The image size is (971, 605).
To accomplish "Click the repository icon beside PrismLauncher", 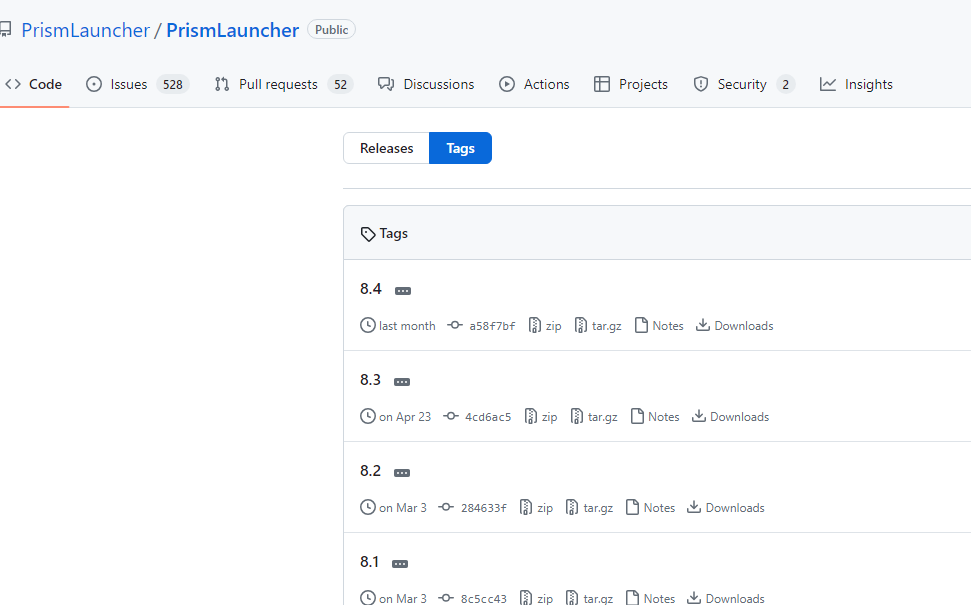I will coord(8,29).
